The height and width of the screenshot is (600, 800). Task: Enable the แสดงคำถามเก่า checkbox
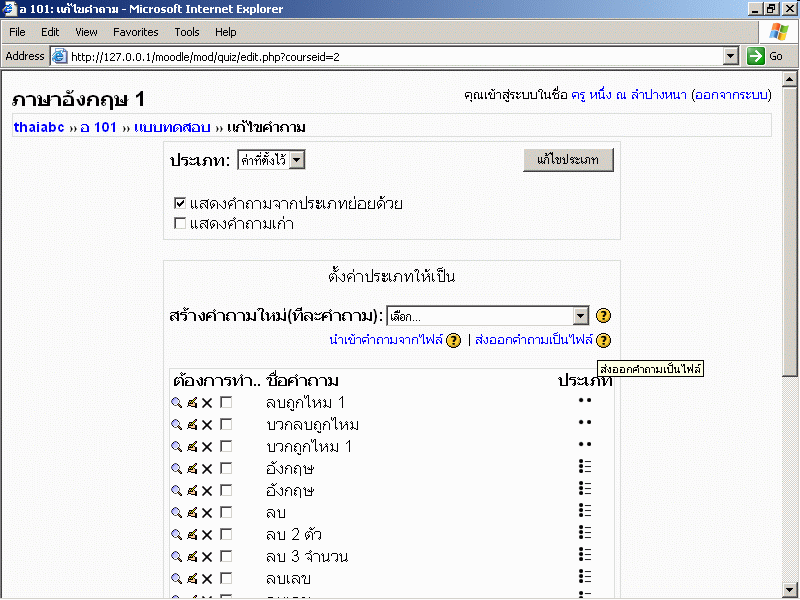coord(180,223)
